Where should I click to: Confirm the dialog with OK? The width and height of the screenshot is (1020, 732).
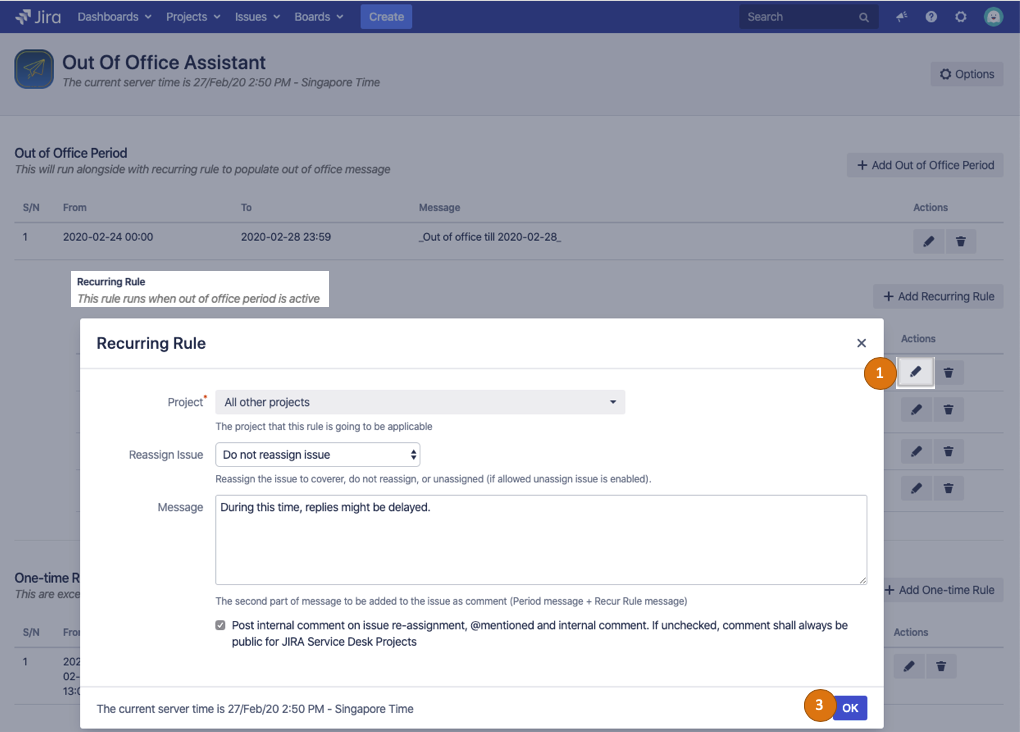(x=849, y=708)
